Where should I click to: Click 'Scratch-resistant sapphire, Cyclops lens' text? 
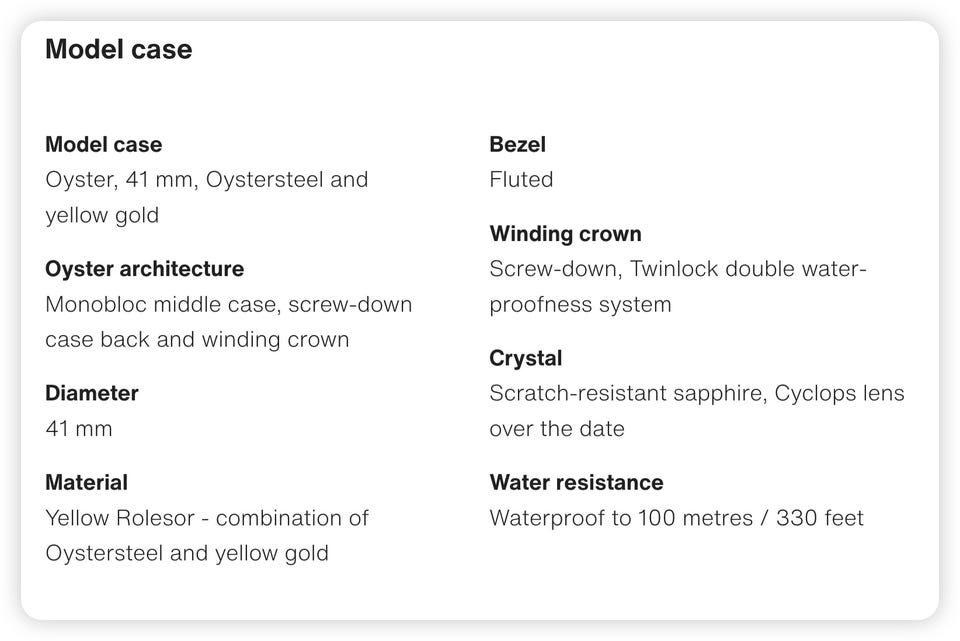point(697,393)
